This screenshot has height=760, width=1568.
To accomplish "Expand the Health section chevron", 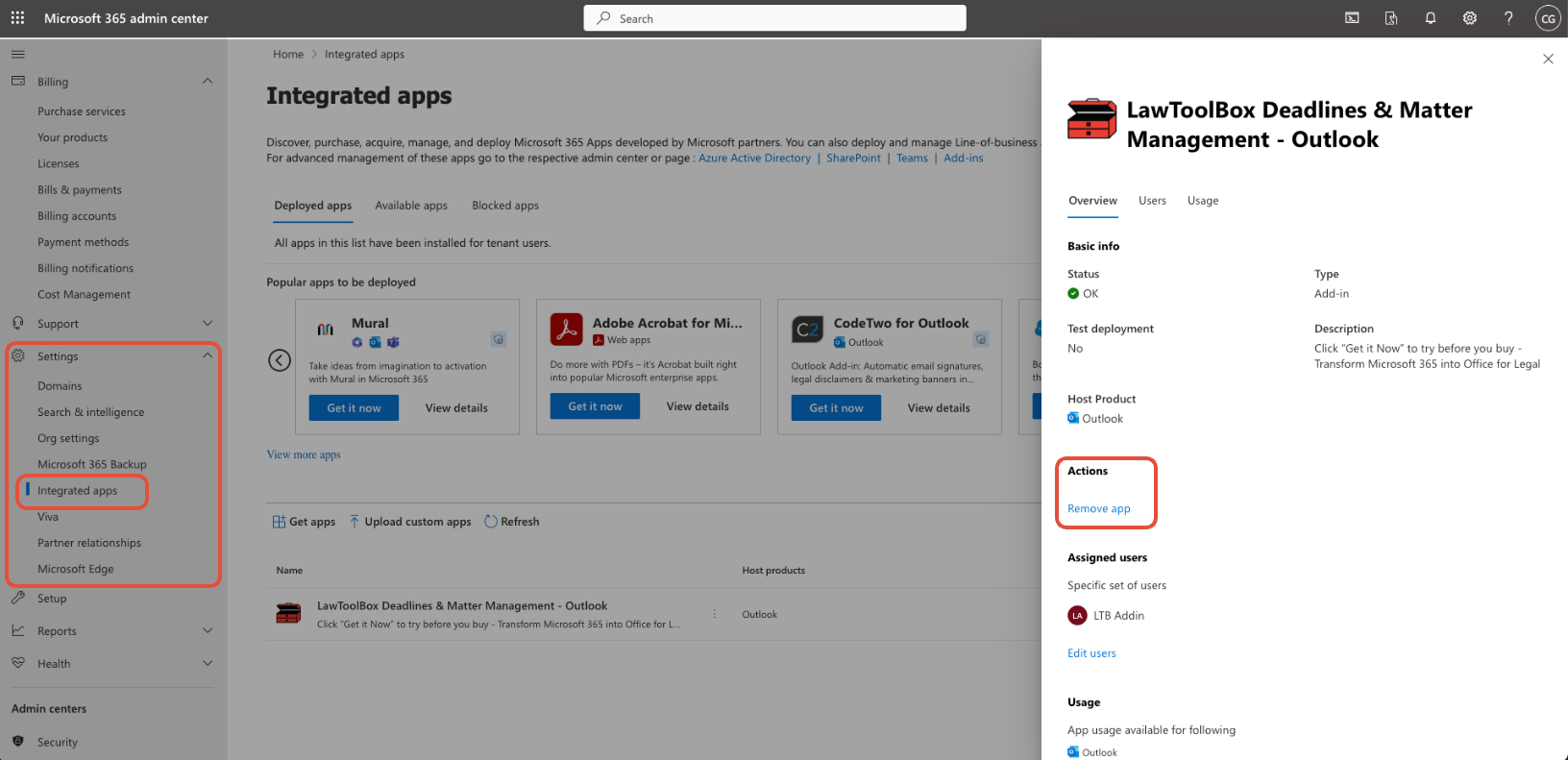I will point(208,663).
